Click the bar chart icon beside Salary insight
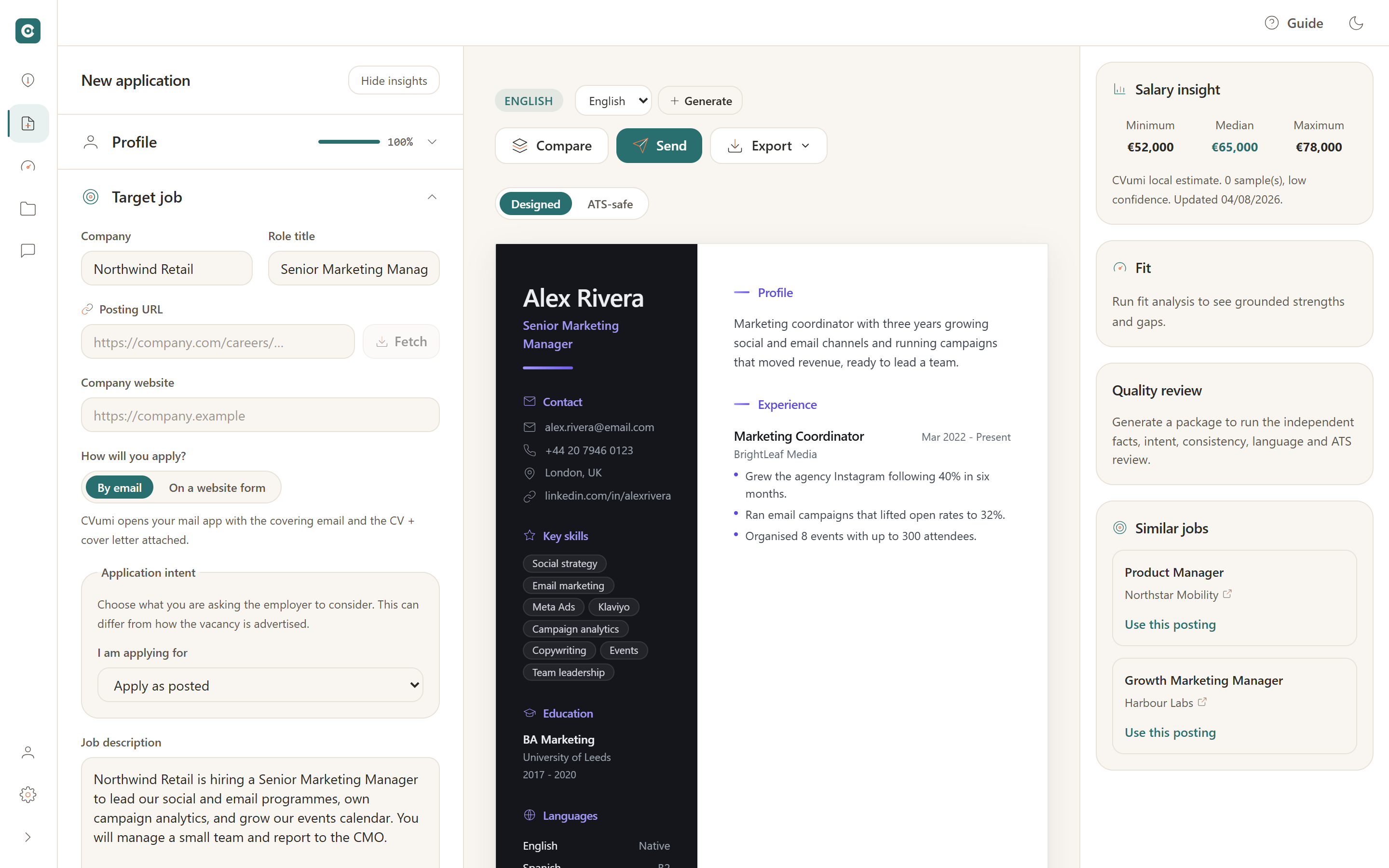Viewport: 1389px width, 868px height. point(1119,89)
